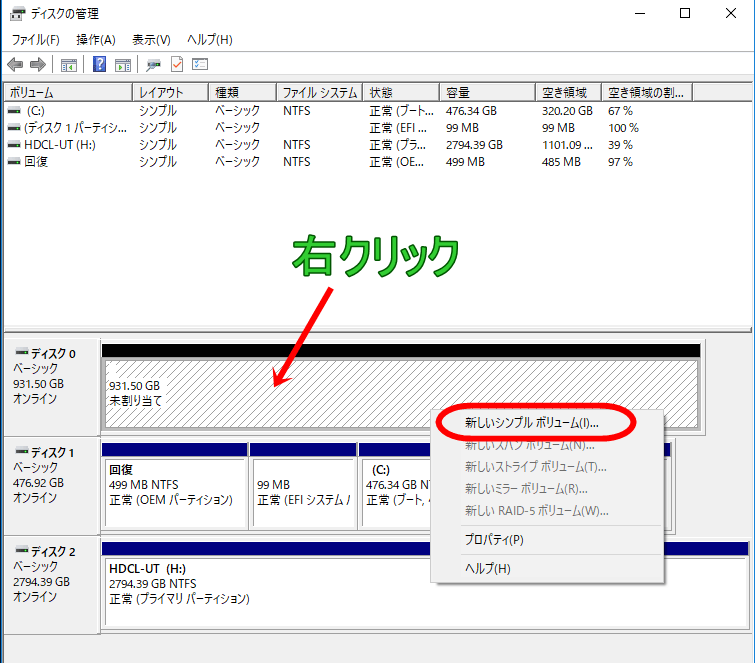Image resolution: width=755 pixels, height=663 pixels.
Task: Sort by the レイアウト column header
Action: [x=170, y=92]
